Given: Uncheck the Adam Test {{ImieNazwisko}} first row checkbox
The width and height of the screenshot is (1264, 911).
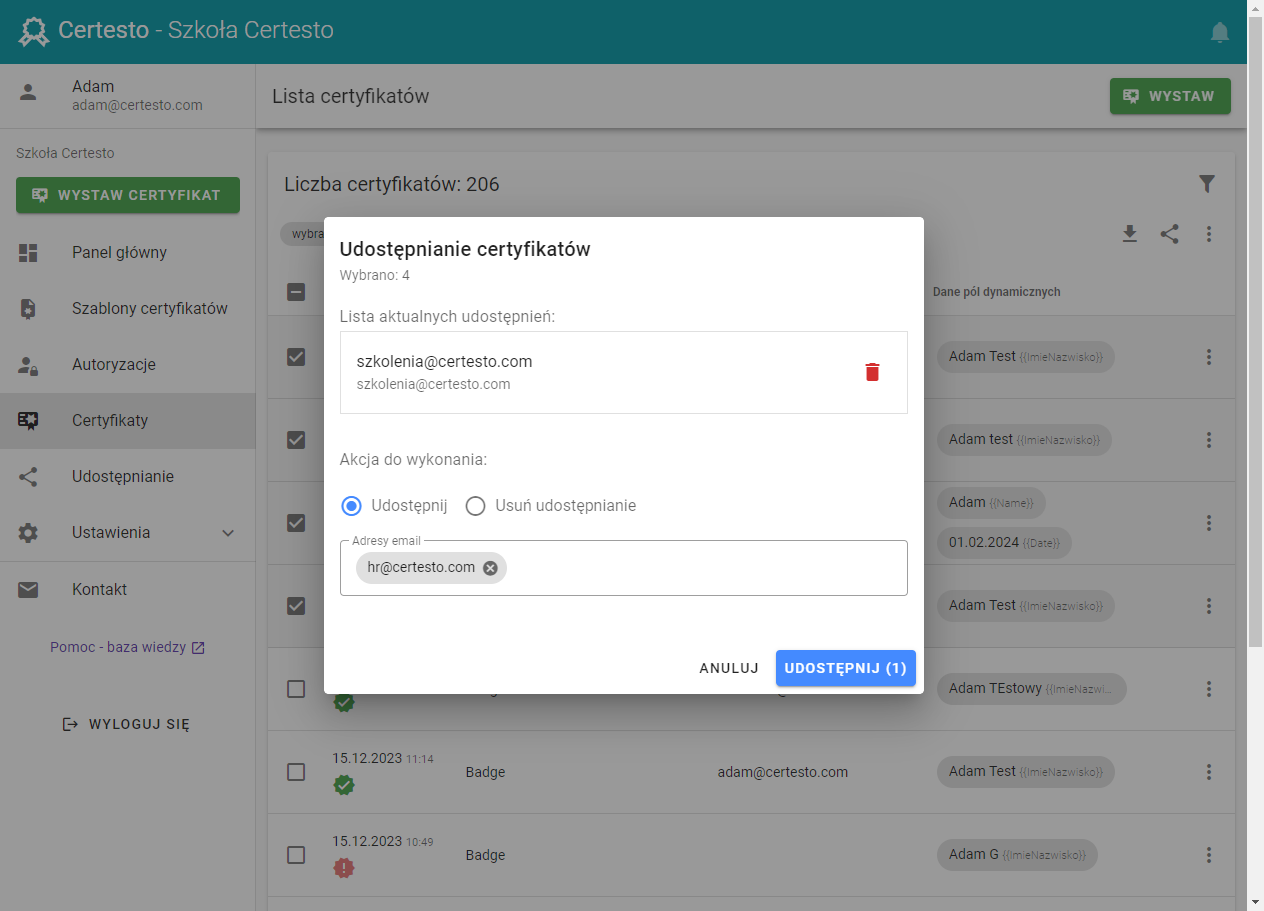Looking at the screenshot, I should 296,357.
